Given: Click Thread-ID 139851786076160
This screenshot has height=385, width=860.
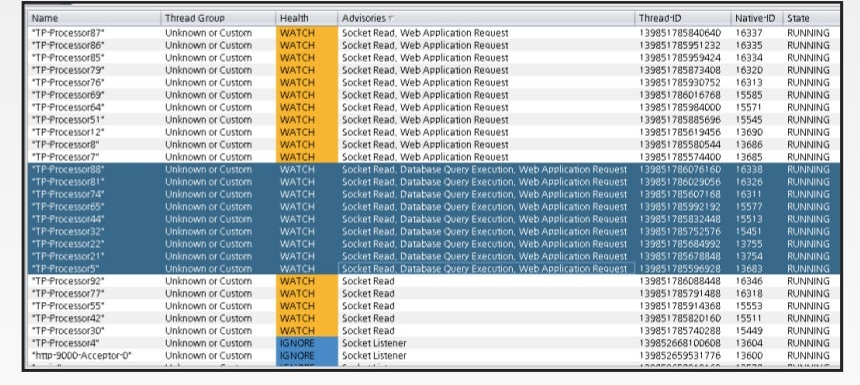Looking at the screenshot, I should pos(680,169).
